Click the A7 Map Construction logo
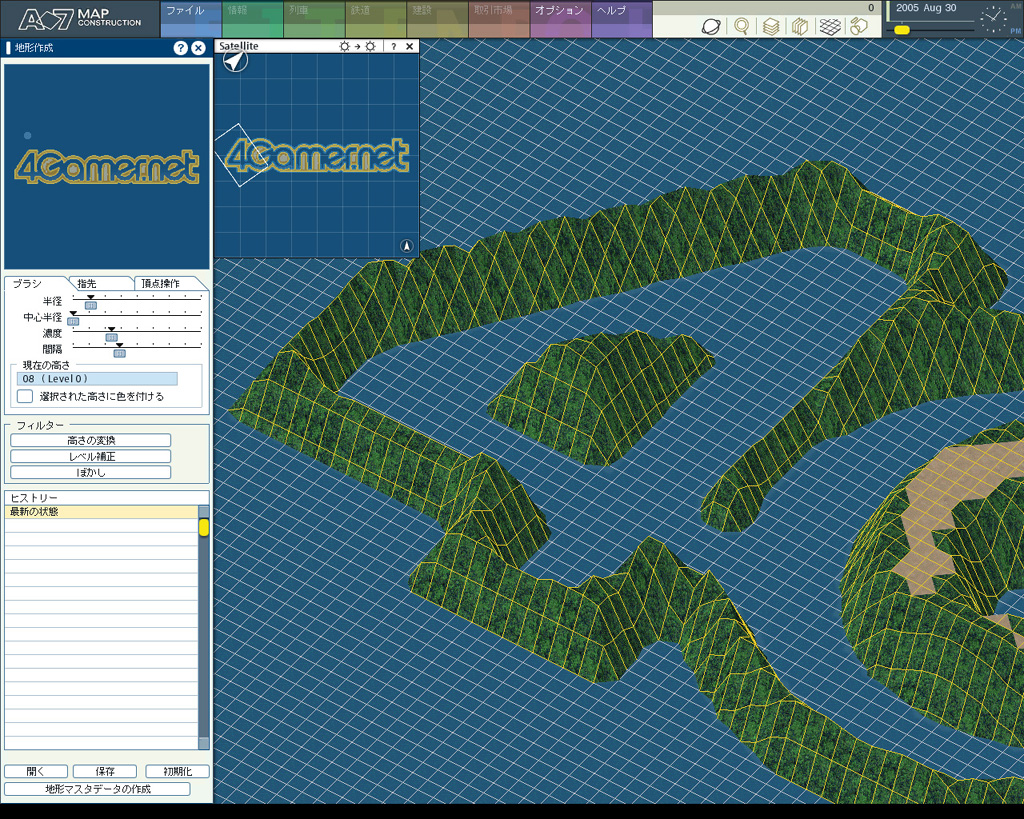1024x819 pixels. coord(80,19)
